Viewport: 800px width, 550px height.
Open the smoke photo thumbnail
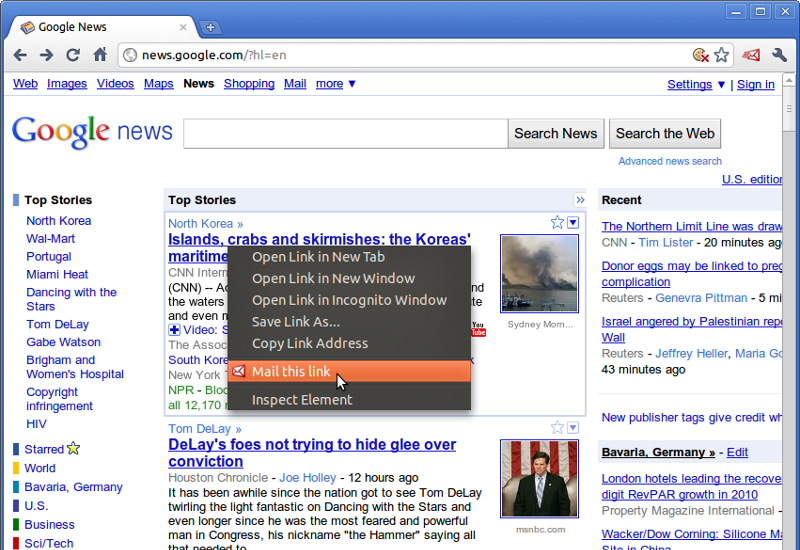pos(539,273)
